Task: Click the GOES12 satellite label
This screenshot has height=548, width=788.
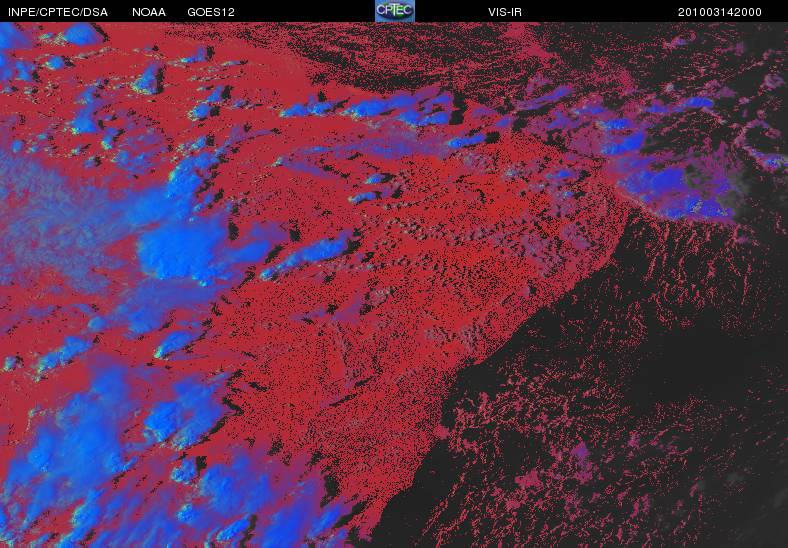Action: coord(211,12)
